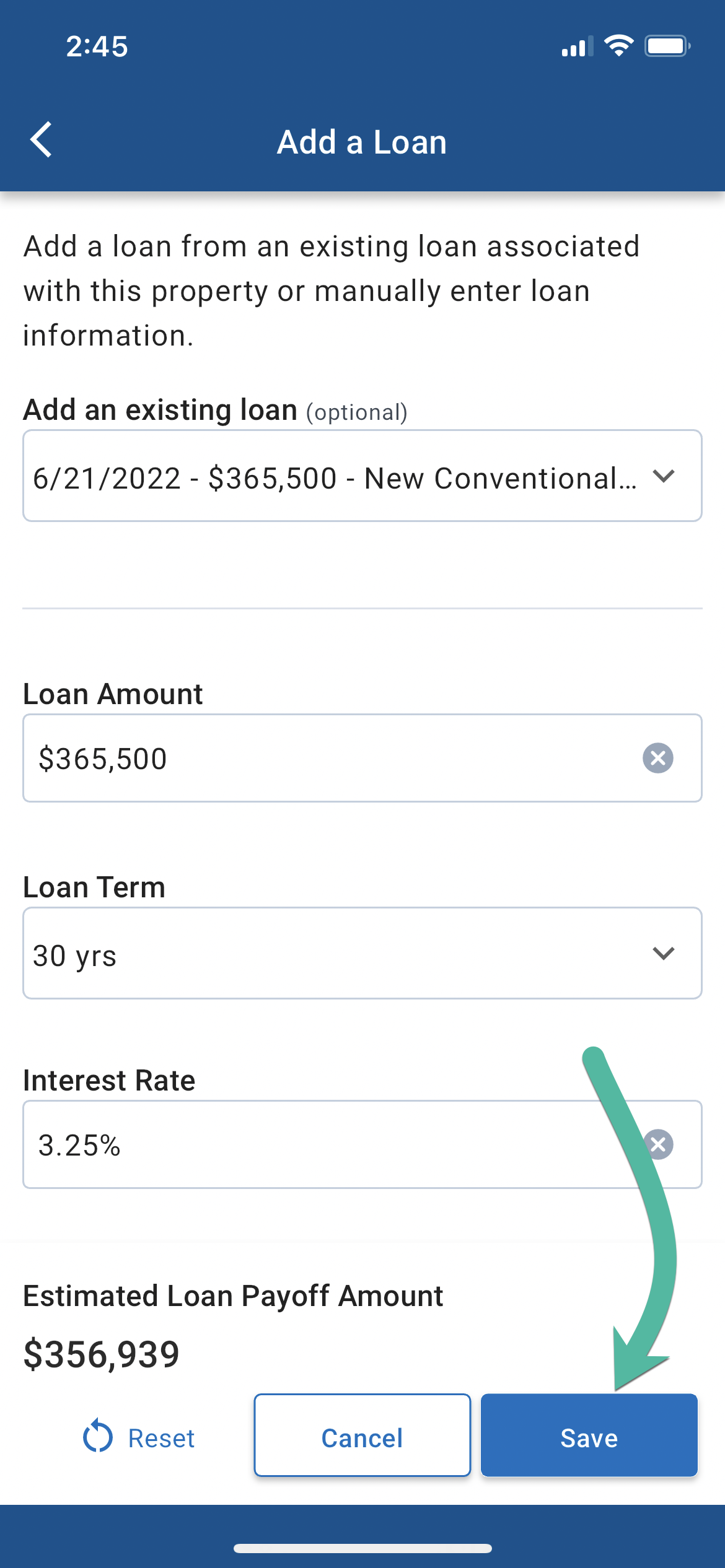Screen dimensions: 725x1568
Task: Tap the cellular signal bars icon
Action: (577, 46)
